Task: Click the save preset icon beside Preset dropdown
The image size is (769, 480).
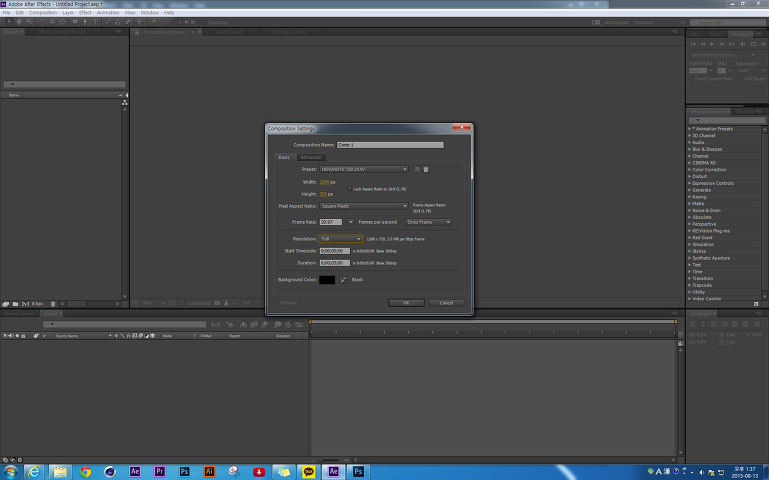Action: (x=417, y=169)
